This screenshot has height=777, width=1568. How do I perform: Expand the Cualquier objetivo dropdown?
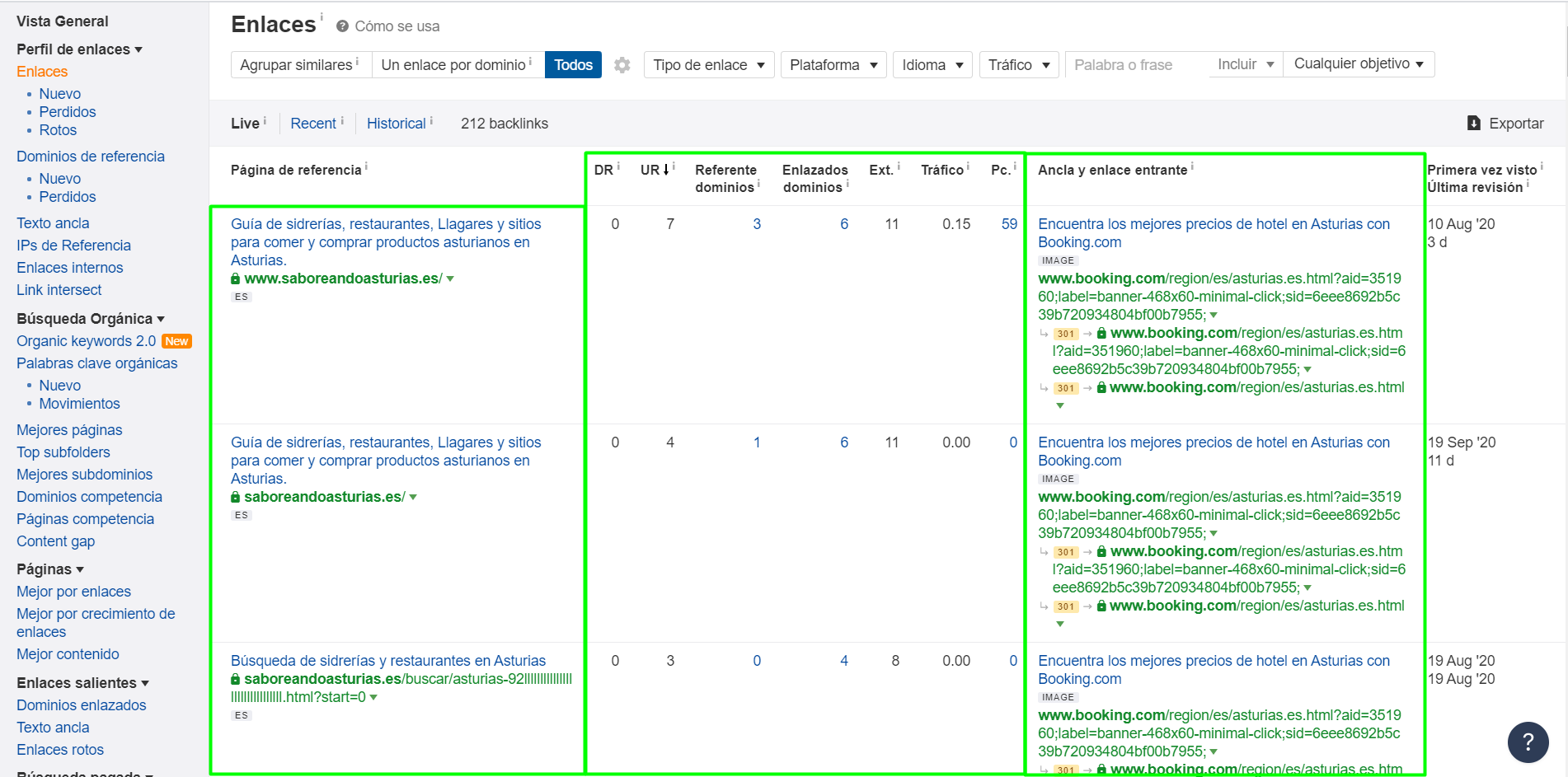click(x=1359, y=63)
